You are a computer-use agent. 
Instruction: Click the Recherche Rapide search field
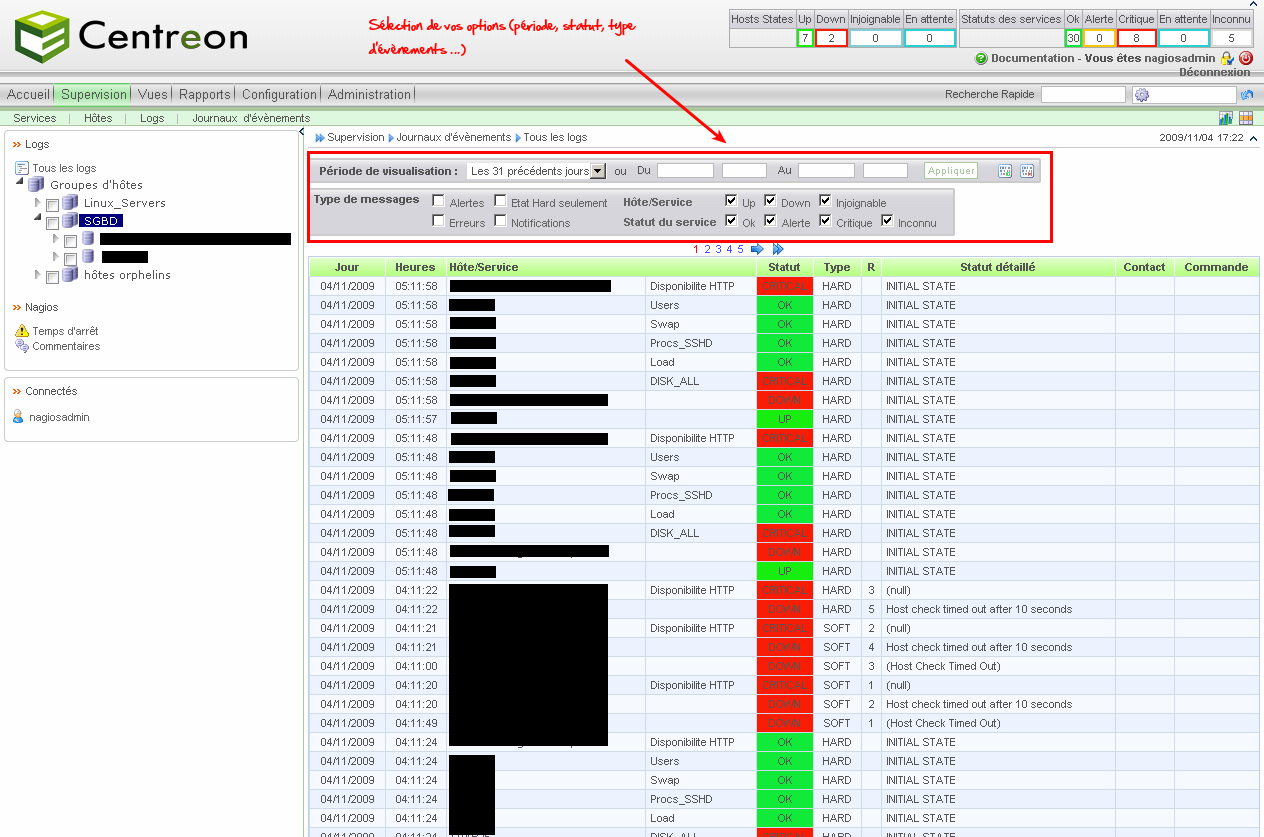[x=1083, y=94]
